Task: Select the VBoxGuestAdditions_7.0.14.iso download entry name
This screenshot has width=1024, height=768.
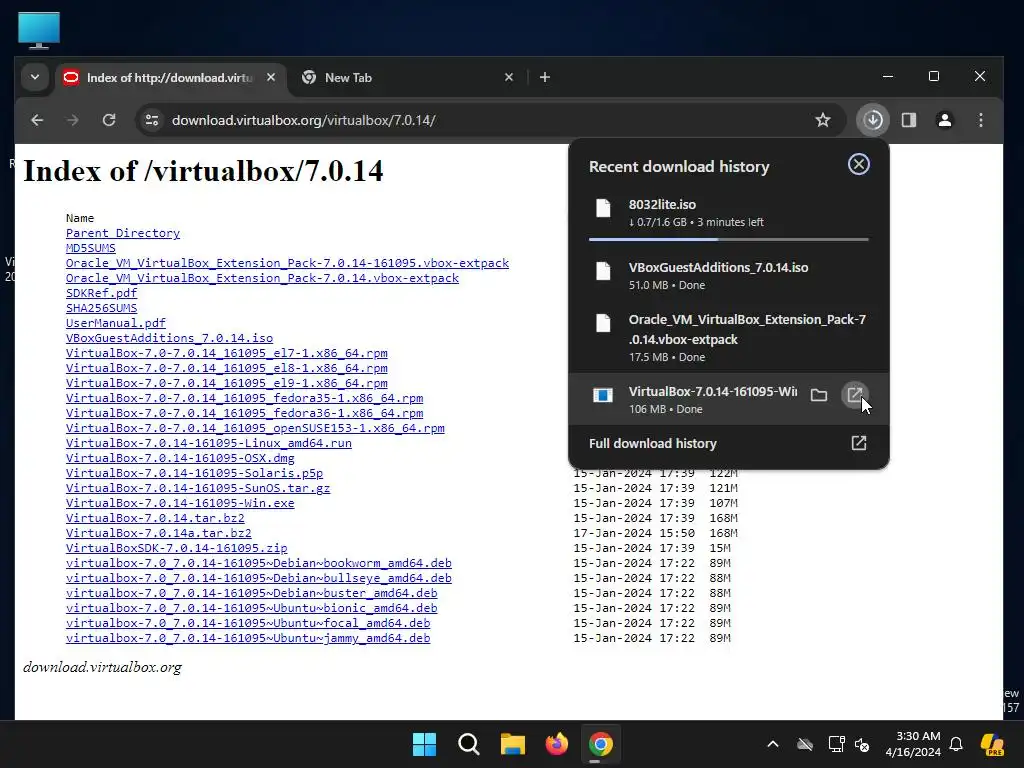Action: [x=718, y=268]
